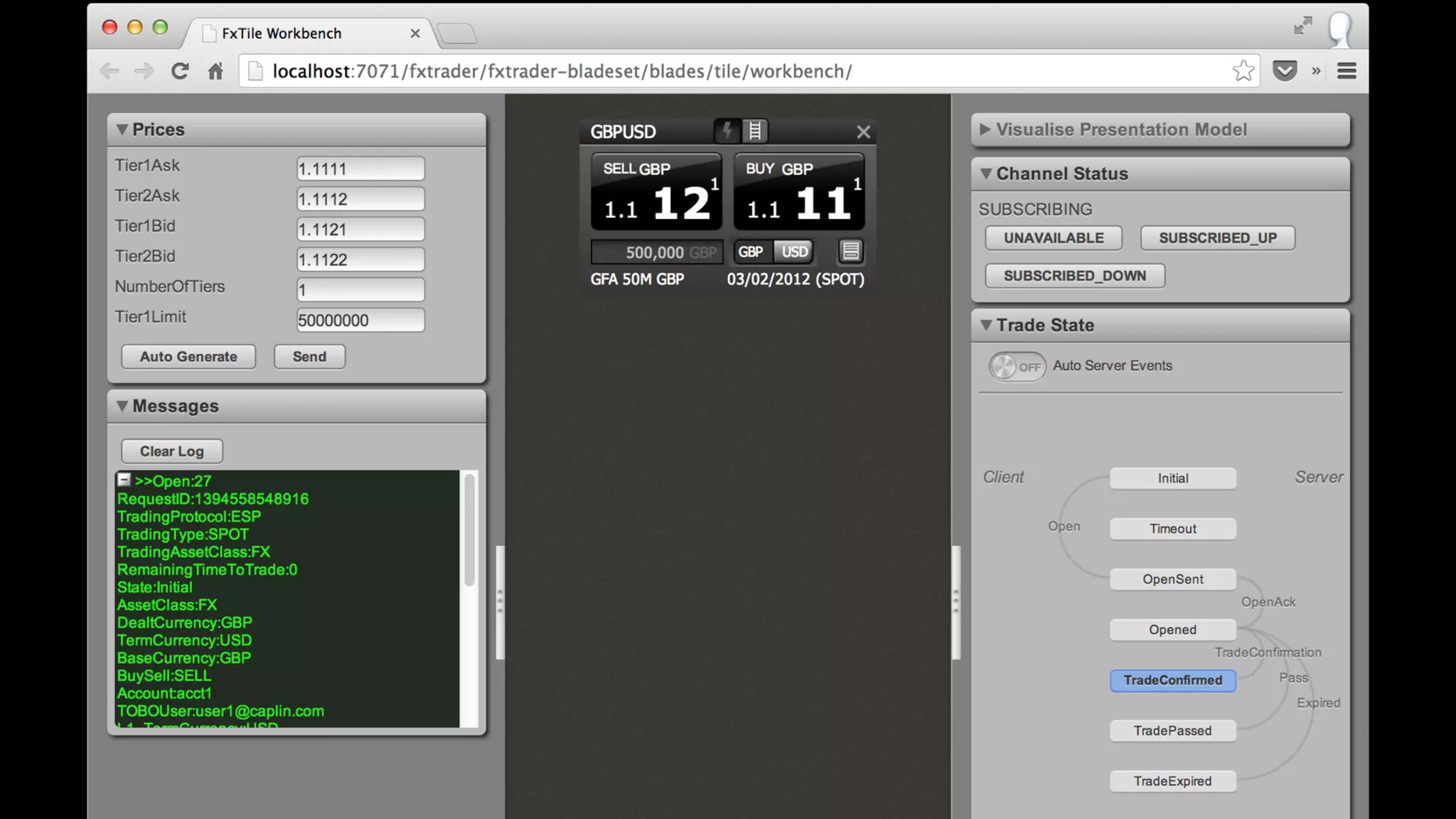Open Chrome hamburger menu icon
This screenshot has width=1456, height=819.
(x=1347, y=71)
